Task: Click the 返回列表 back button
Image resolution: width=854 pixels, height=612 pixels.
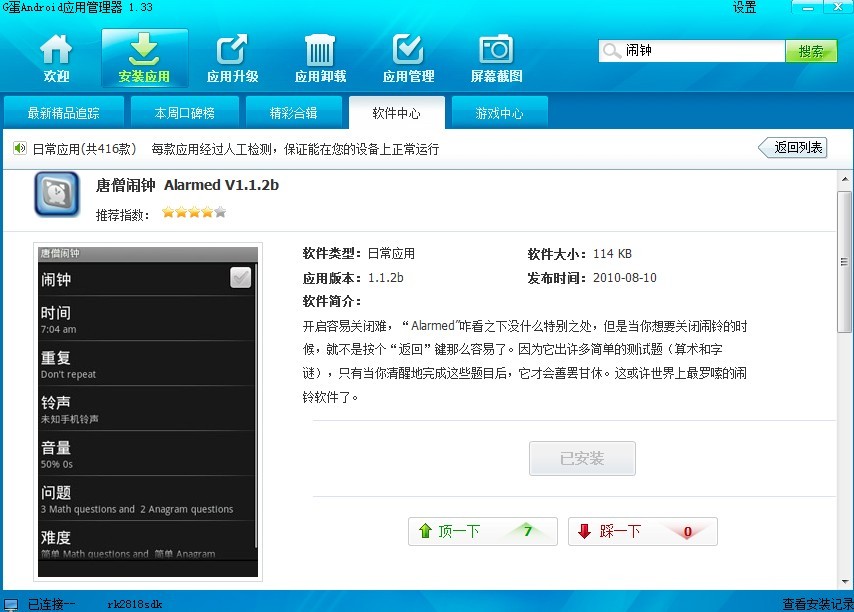Action: 792,148
